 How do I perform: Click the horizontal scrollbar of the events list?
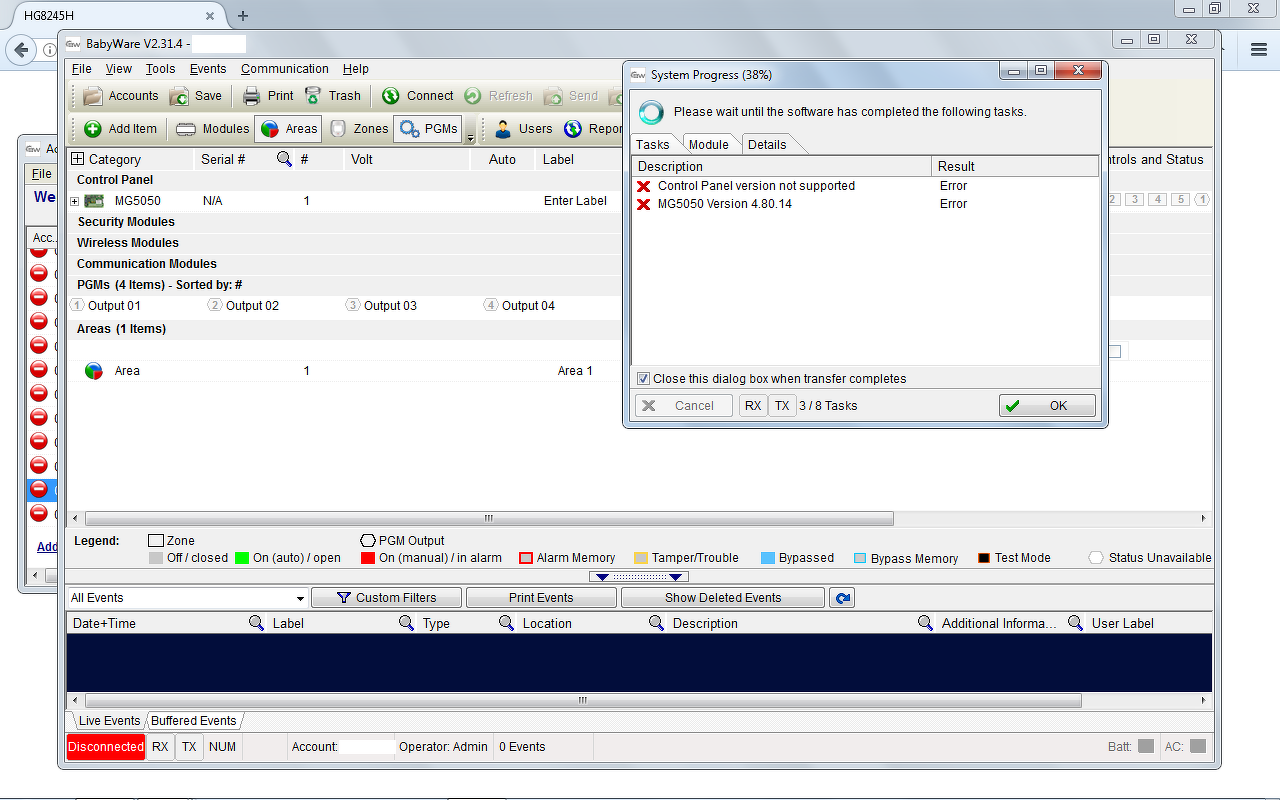click(x=583, y=702)
